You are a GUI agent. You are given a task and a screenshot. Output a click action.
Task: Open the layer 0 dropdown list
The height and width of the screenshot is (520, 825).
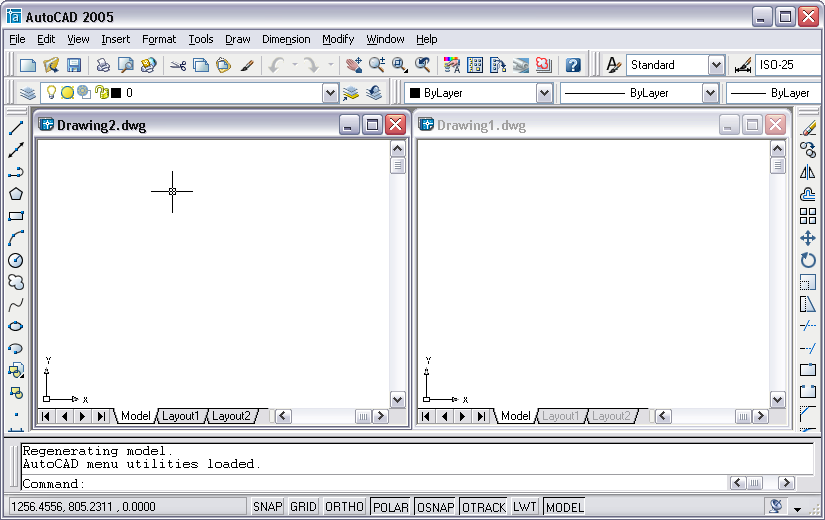click(x=330, y=93)
